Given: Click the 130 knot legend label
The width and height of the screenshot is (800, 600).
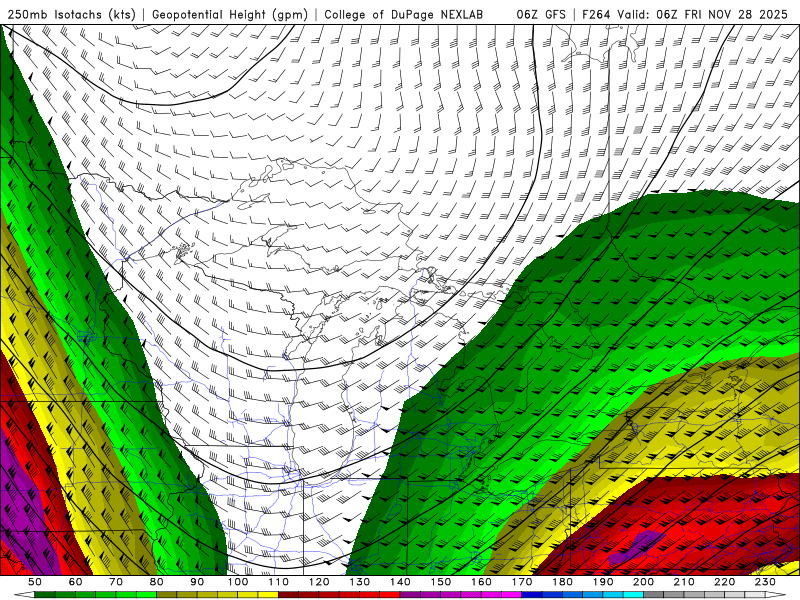Looking at the screenshot, I should point(360,582).
